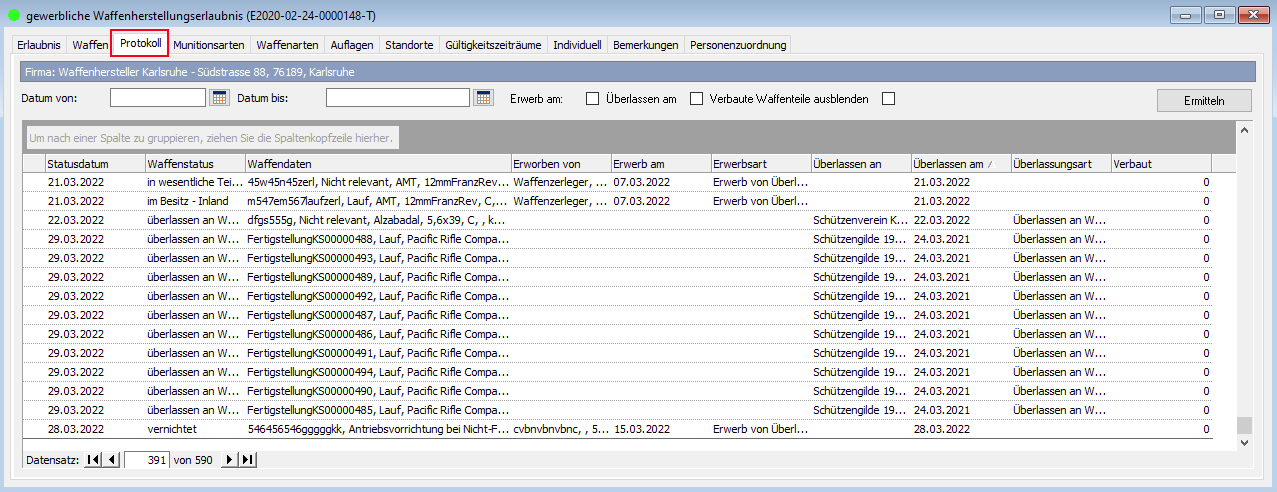Screen dimensions: 1277x492
Task: Go to the previous record
Action: (x=112, y=460)
